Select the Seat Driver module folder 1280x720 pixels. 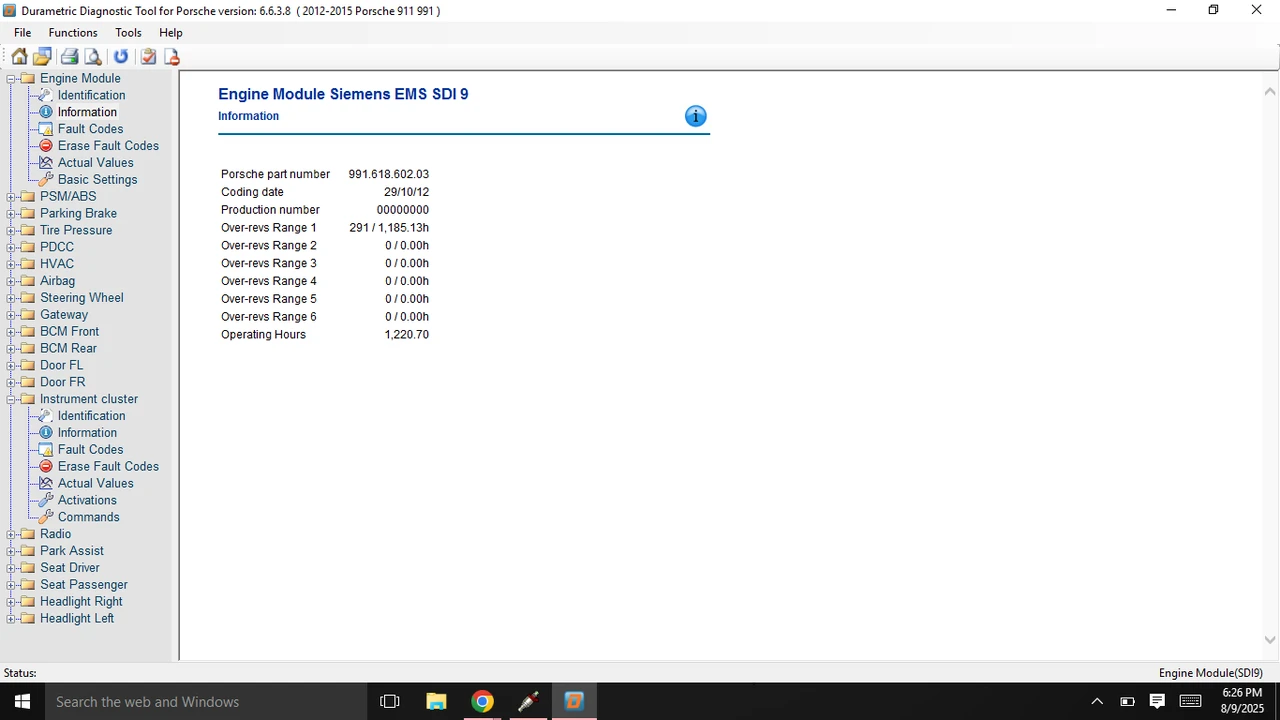pyautogui.click(x=70, y=568)
